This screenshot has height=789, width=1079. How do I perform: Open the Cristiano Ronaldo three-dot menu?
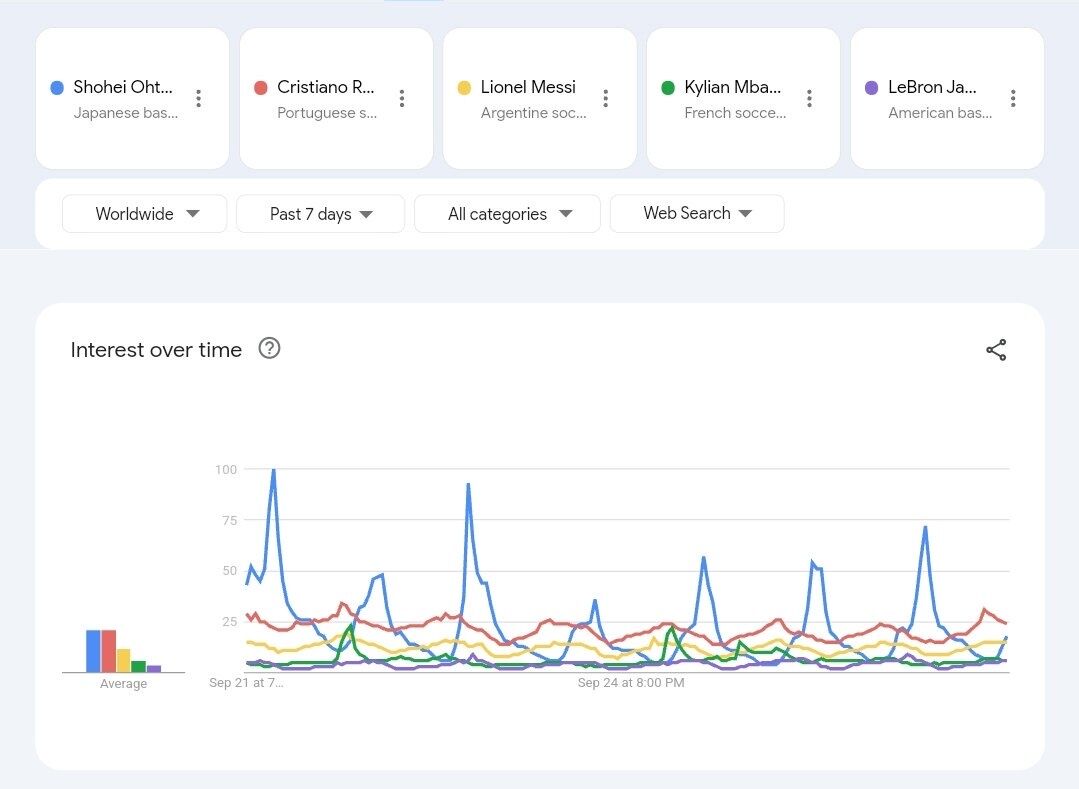coord(402,98)
